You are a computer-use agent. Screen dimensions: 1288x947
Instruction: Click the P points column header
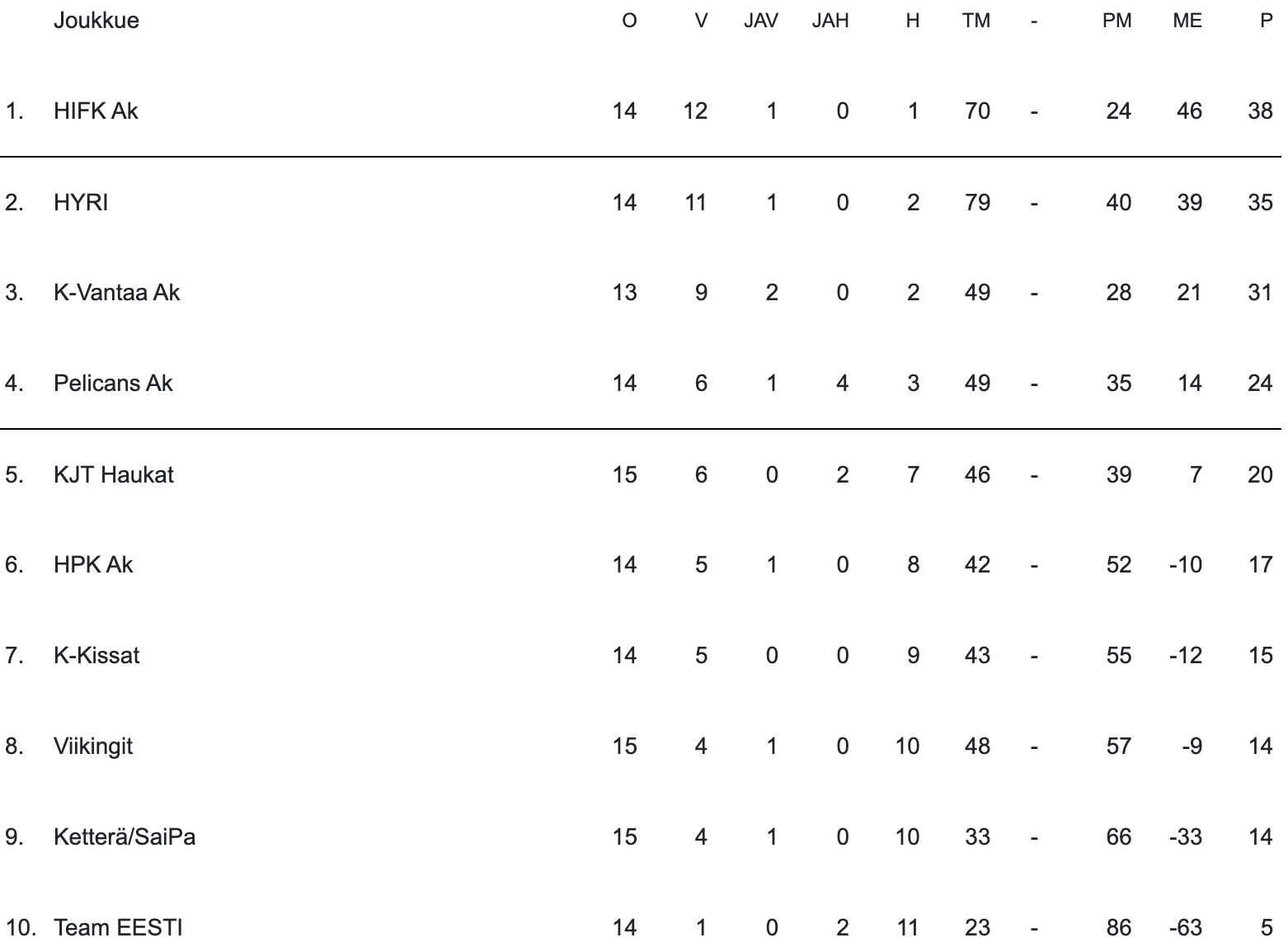click(x=1267, y=21)
